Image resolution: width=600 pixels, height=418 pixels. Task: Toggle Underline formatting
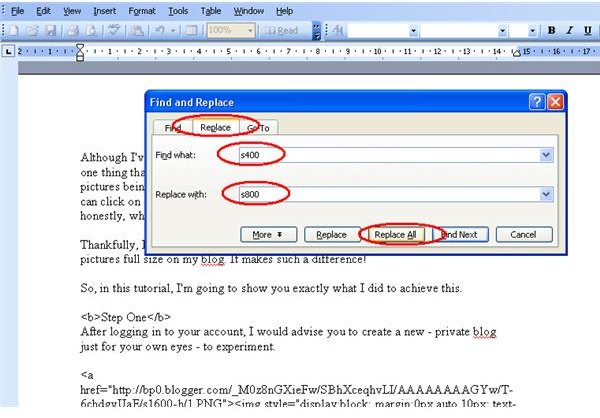click(588, 30)
